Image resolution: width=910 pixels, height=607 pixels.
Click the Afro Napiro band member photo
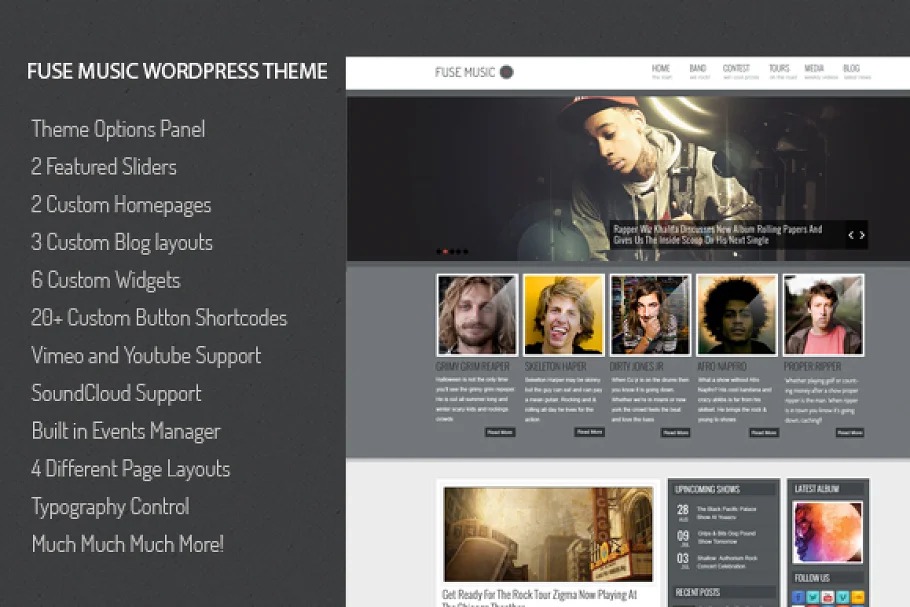pos(737,314)
